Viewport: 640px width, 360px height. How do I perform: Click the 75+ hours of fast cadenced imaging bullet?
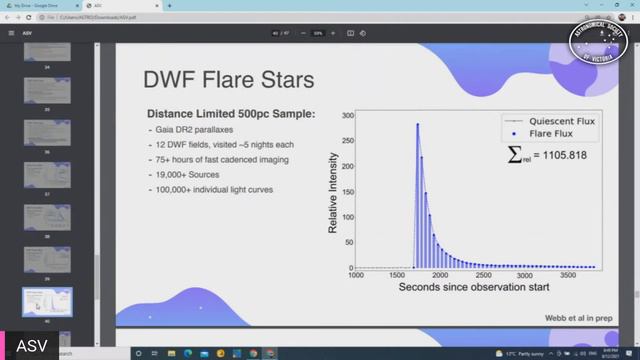[x=222, y=160]
